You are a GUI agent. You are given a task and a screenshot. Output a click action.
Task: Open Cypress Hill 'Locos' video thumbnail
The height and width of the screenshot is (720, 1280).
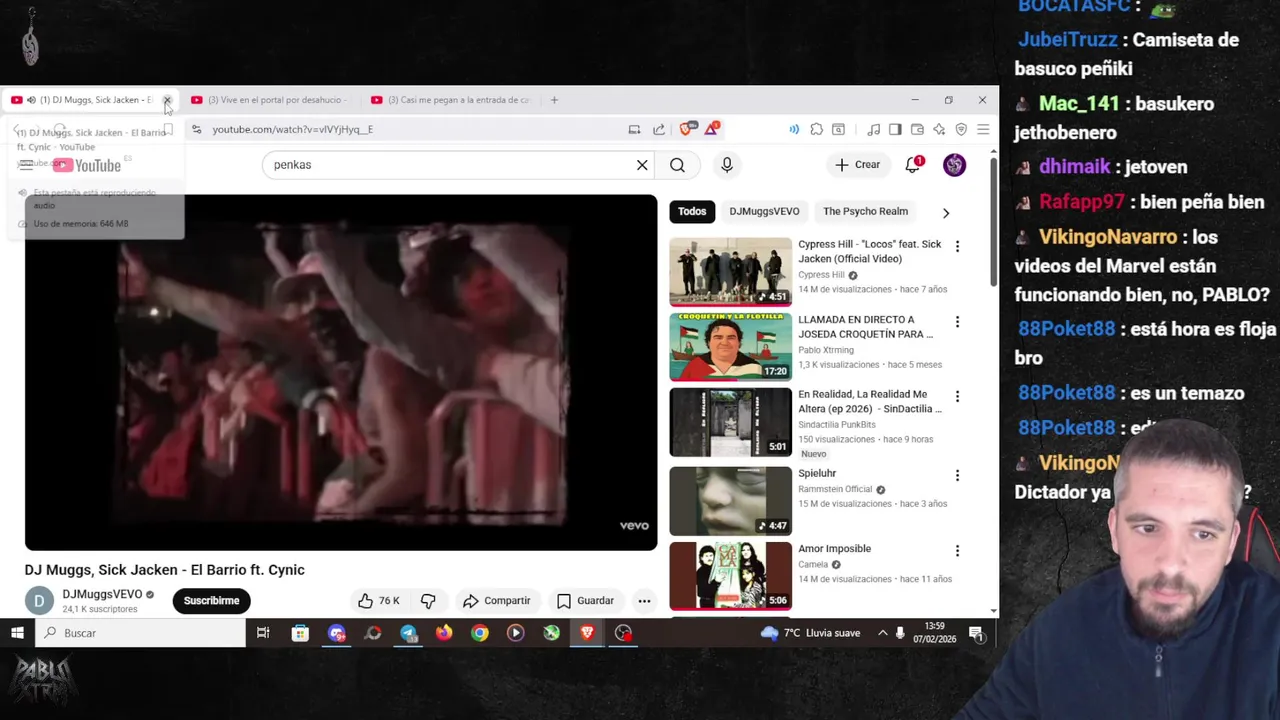(730, 271)
